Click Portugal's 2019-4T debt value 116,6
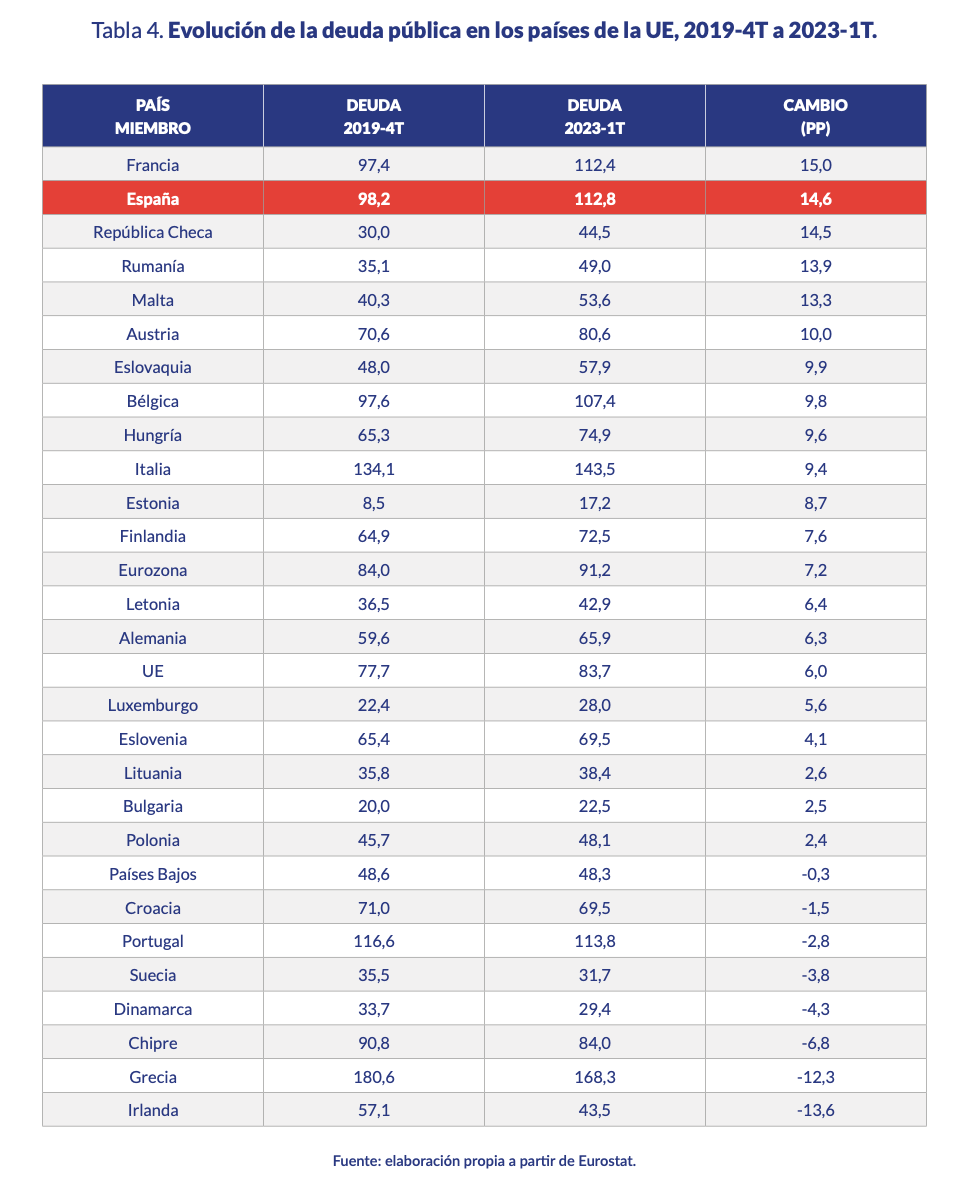Image resolution: width=976 pixels, height=1198 pixels. [373, 941]
